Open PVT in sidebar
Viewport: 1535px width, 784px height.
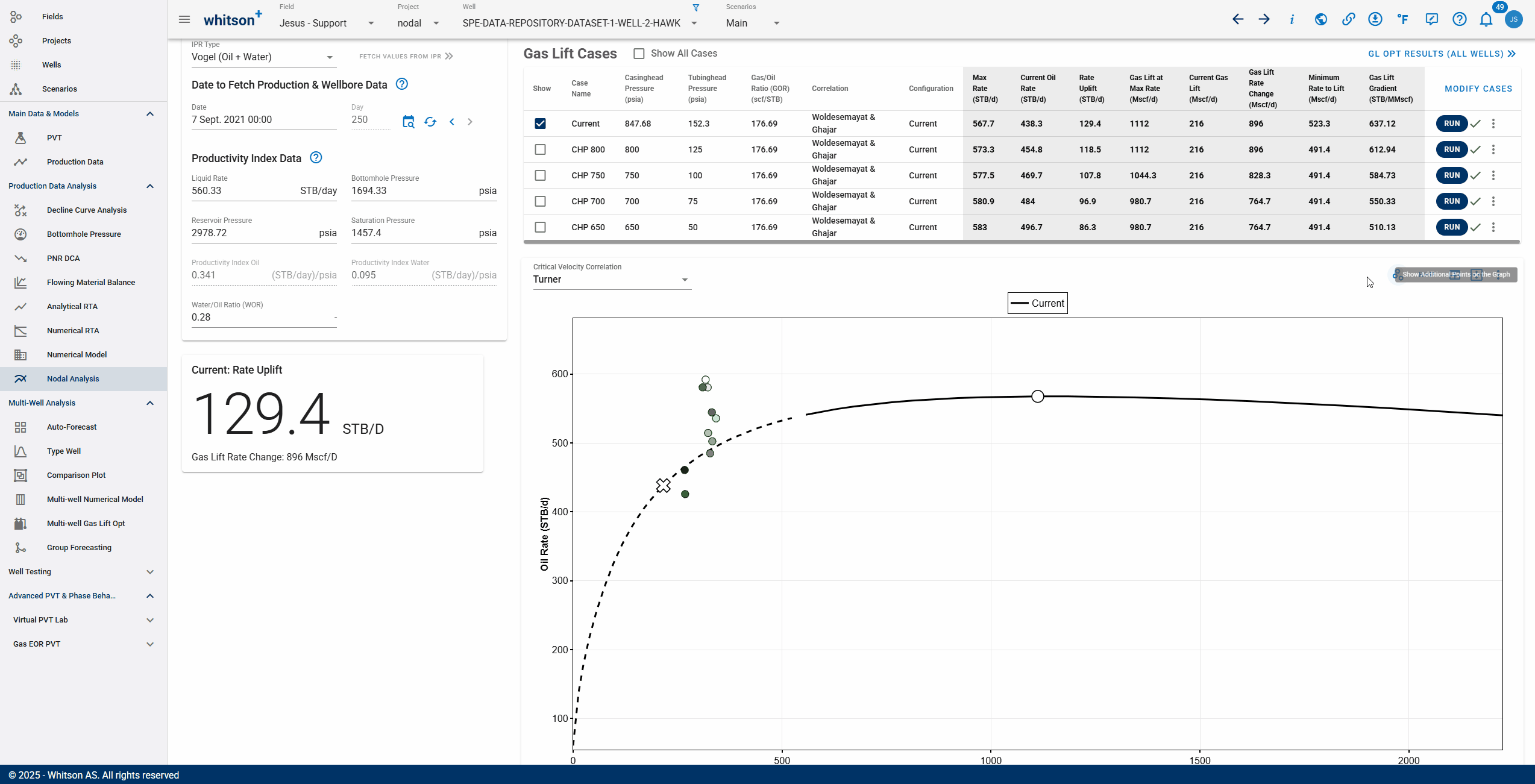tap(83, 138)
